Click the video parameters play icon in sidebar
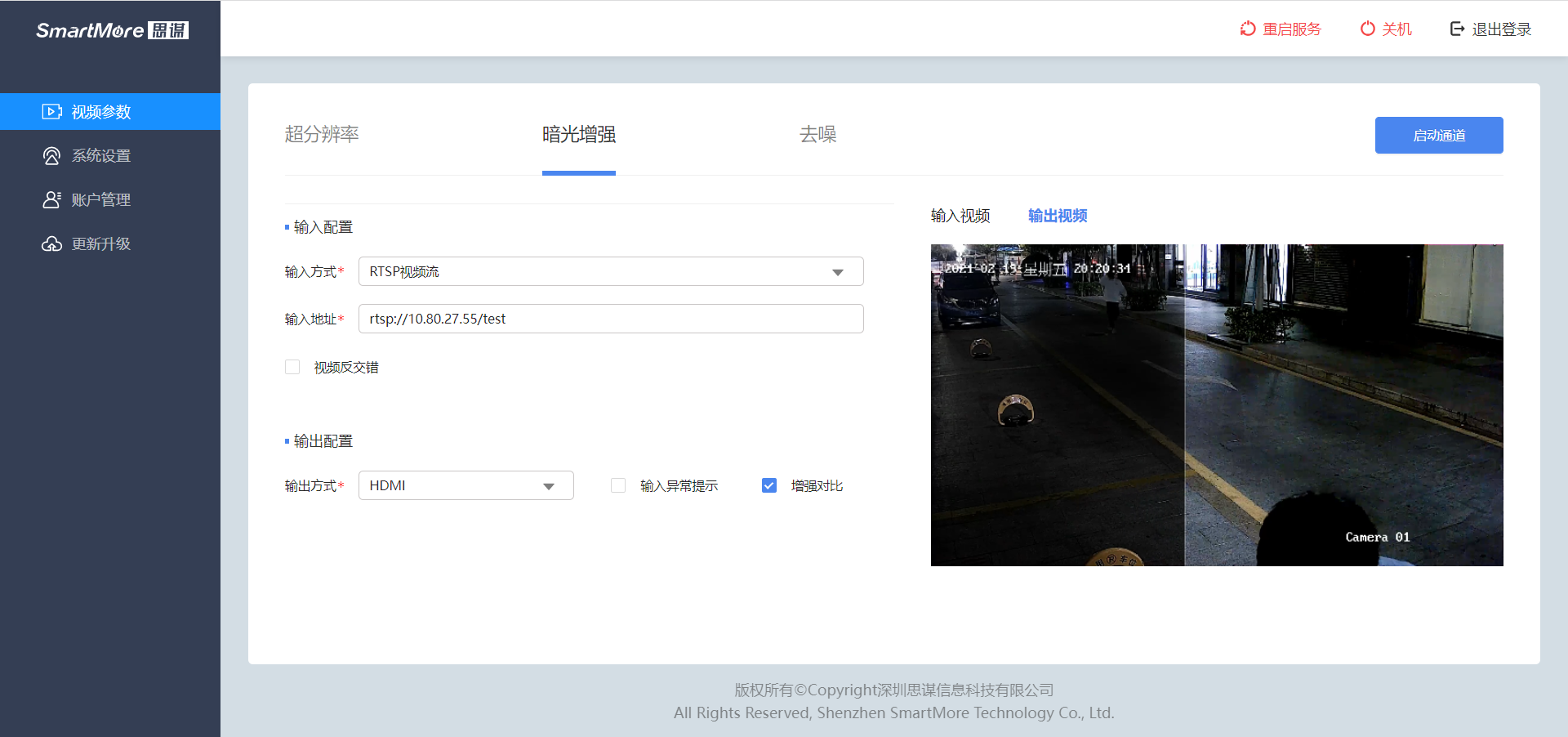Image resolution: width=1568 pixels, height=737 pixels. coord(51,112)
